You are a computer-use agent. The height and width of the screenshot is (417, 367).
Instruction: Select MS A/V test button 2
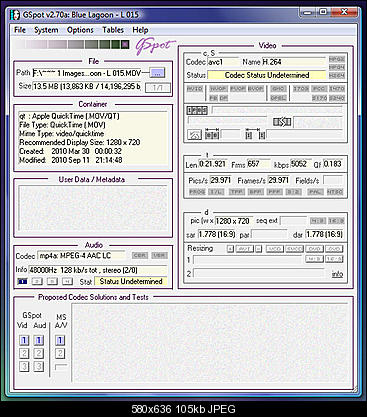point(60,353)
